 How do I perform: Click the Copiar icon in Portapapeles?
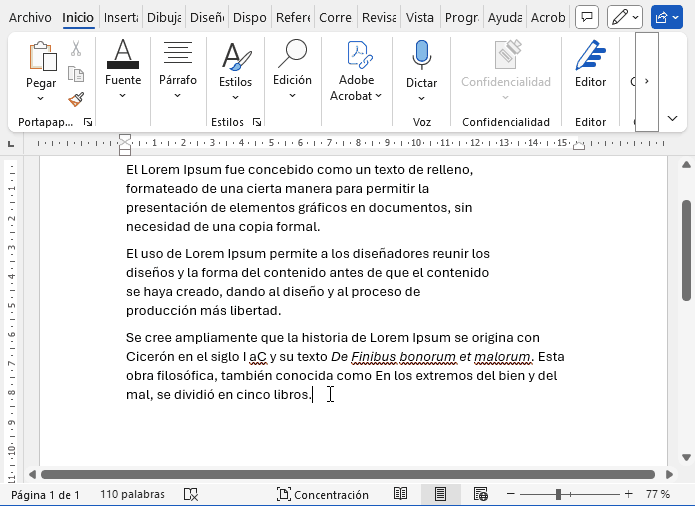click(76, 74)
